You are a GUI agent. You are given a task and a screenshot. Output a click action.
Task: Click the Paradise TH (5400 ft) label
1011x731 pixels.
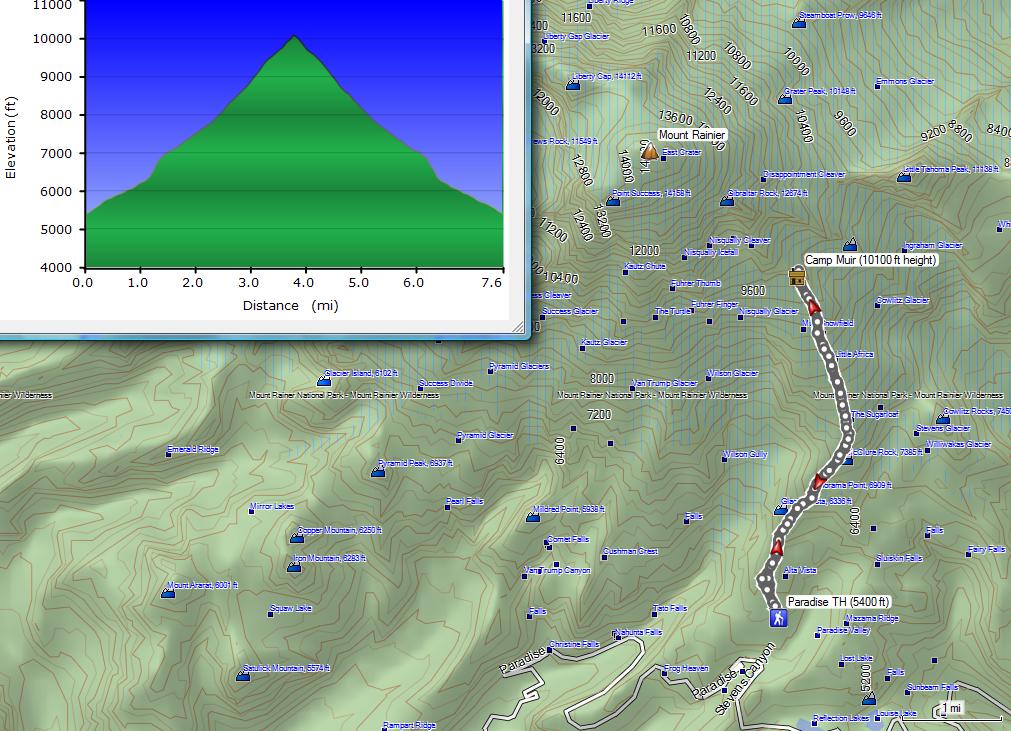click(838, 601)
